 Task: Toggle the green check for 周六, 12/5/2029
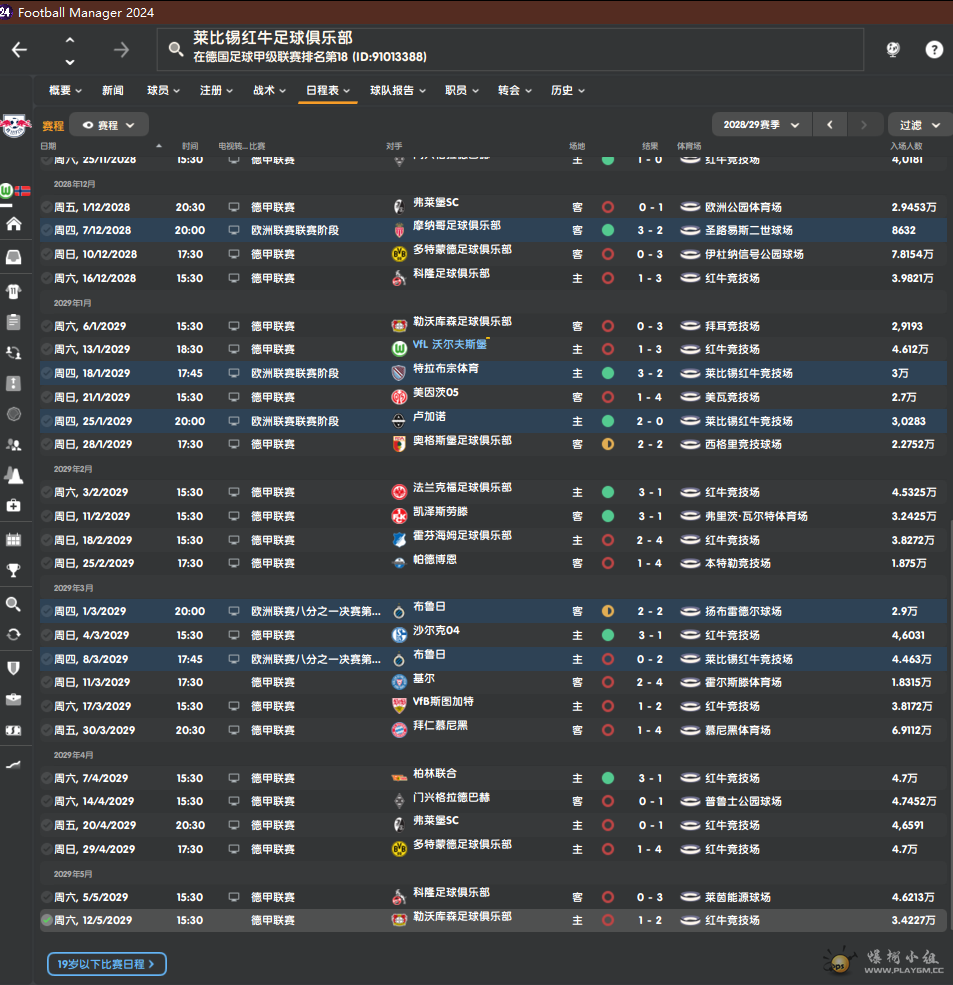46,920
